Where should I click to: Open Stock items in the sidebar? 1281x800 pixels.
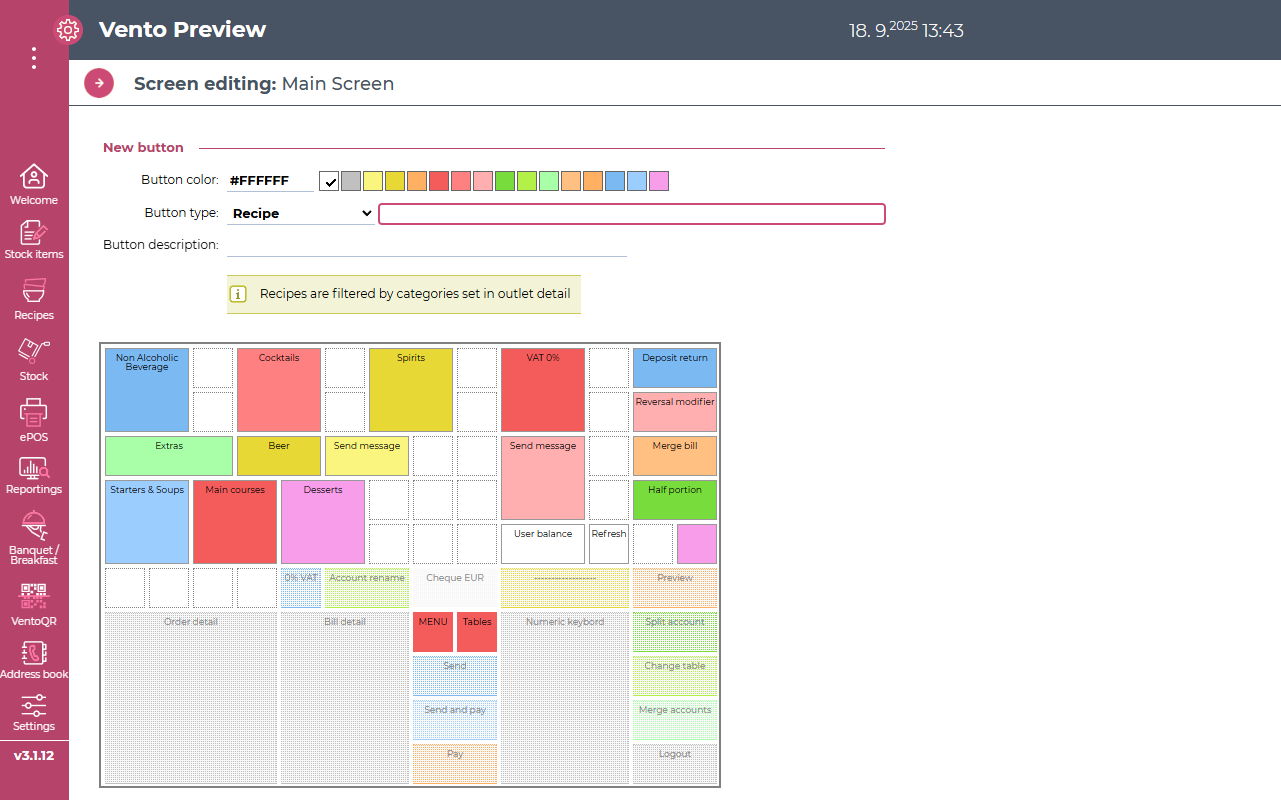click(x=34, y=240)
